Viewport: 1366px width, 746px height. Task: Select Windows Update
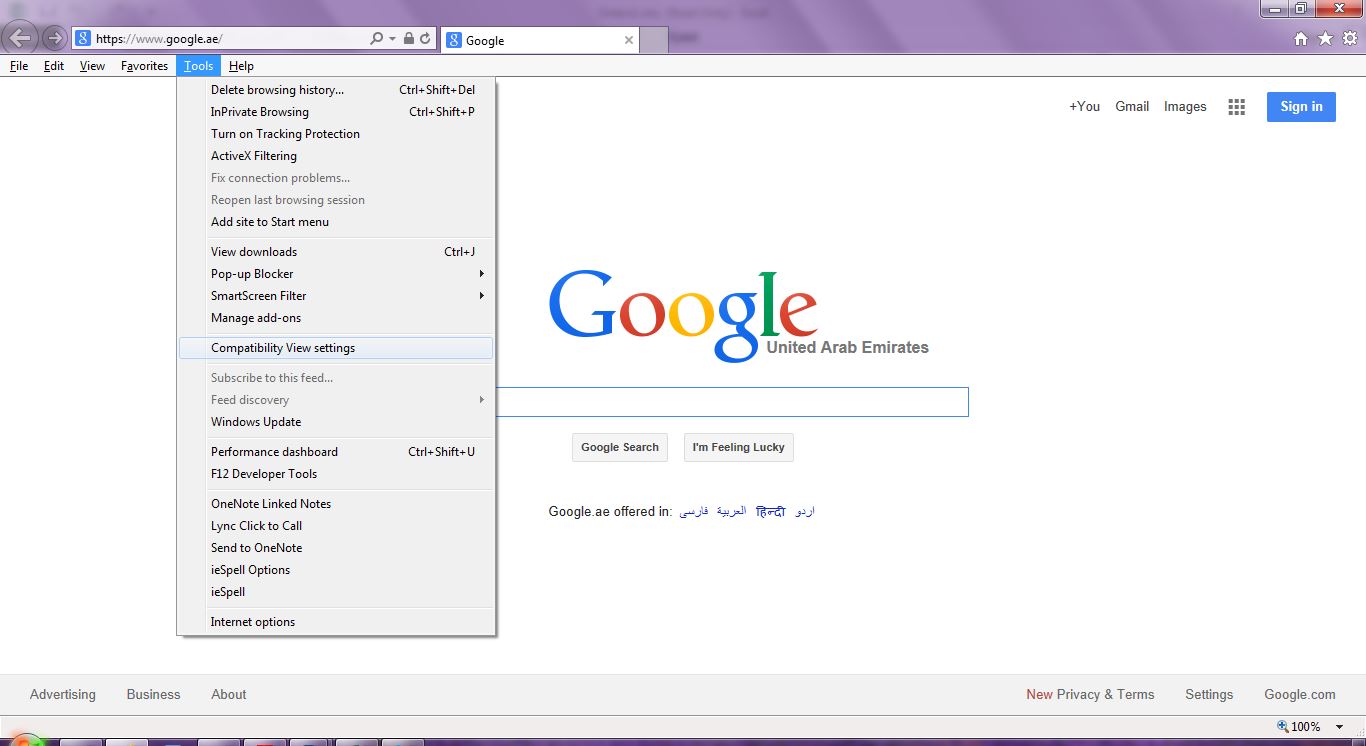point(336,422)
